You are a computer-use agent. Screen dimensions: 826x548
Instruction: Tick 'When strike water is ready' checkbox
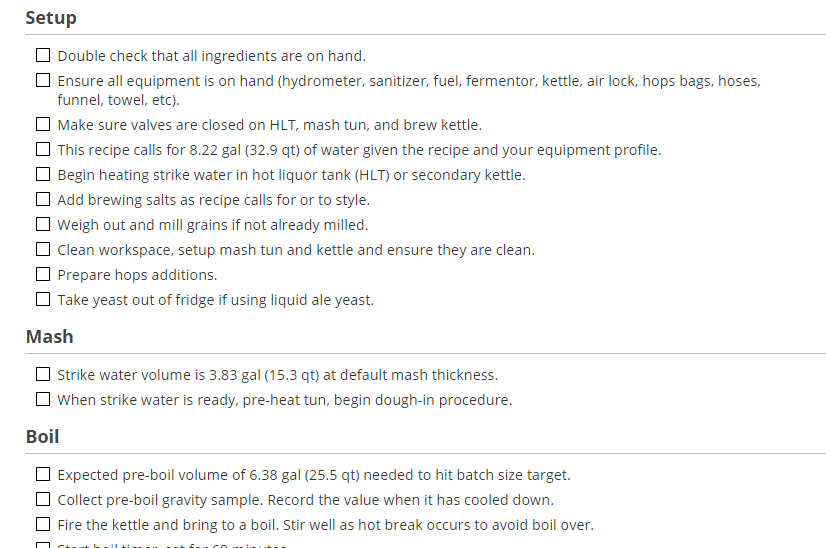[x=43, y=400]
